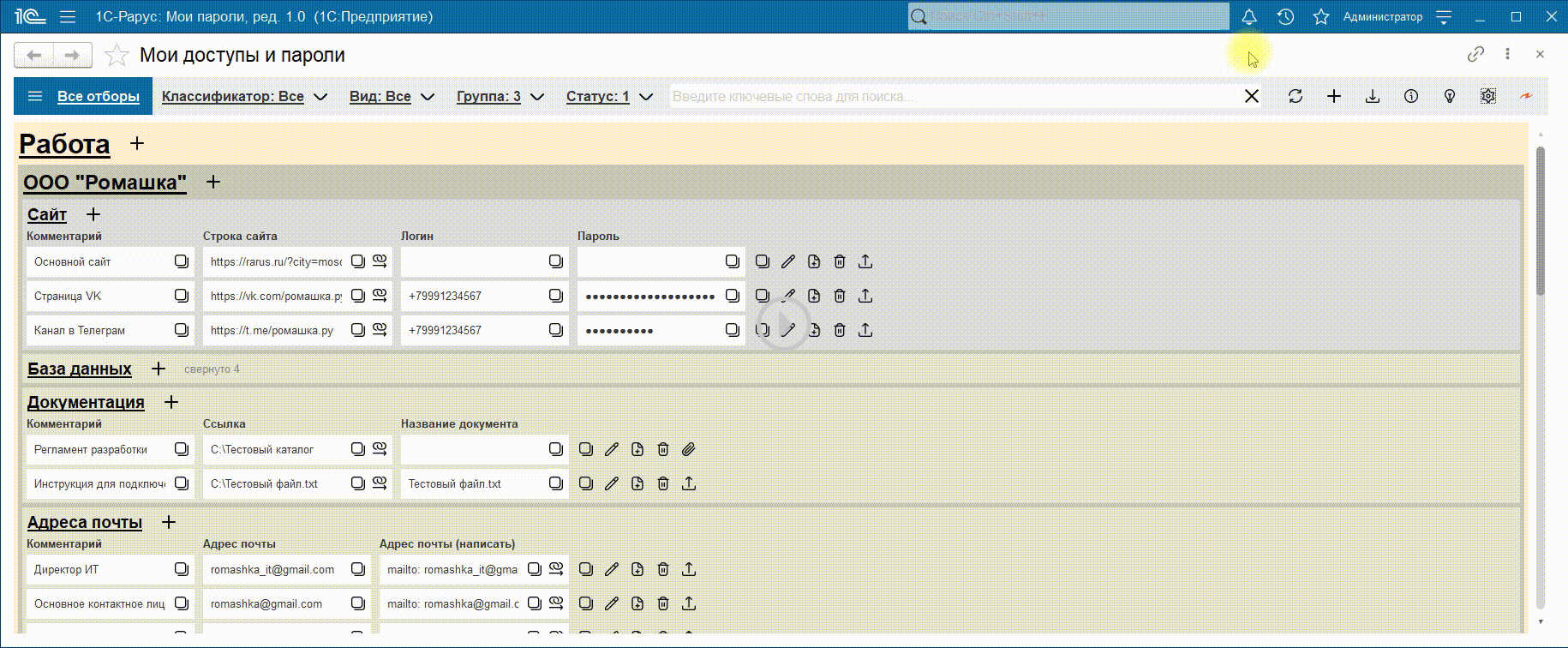Click the Классификатор: Все filter link
1568x648 pixels.
(233, 96)
